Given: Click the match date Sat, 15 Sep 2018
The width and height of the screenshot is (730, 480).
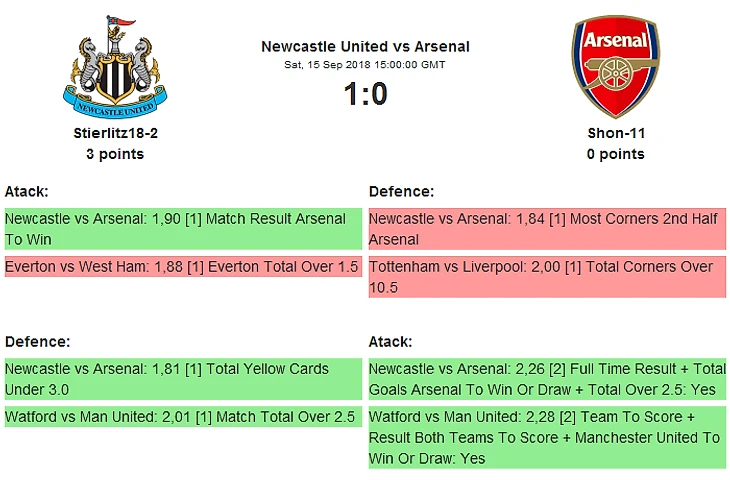Looking at the screenshot, I should pos(365,65).
